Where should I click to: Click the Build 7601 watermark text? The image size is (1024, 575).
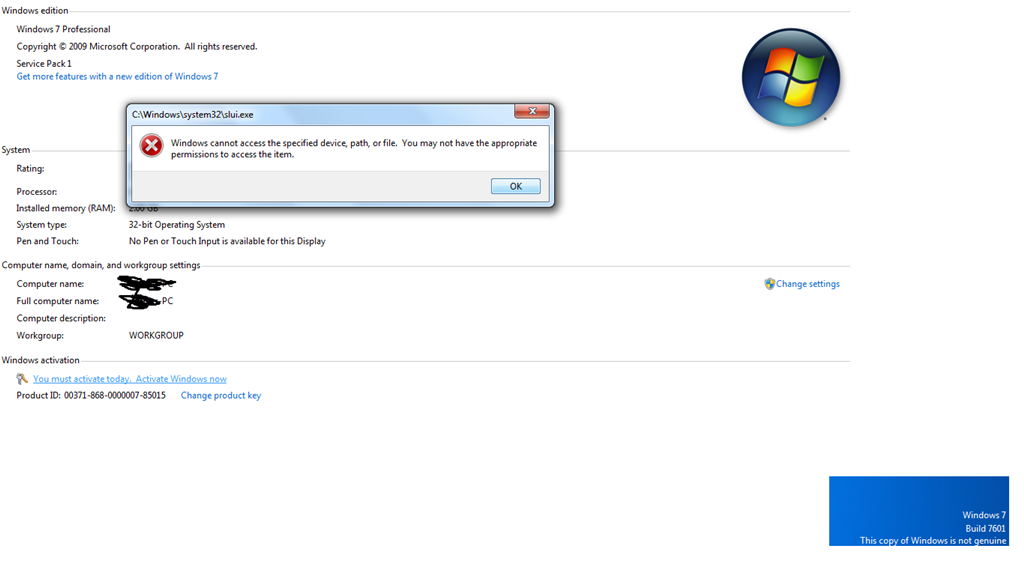[x=985, y=529]
